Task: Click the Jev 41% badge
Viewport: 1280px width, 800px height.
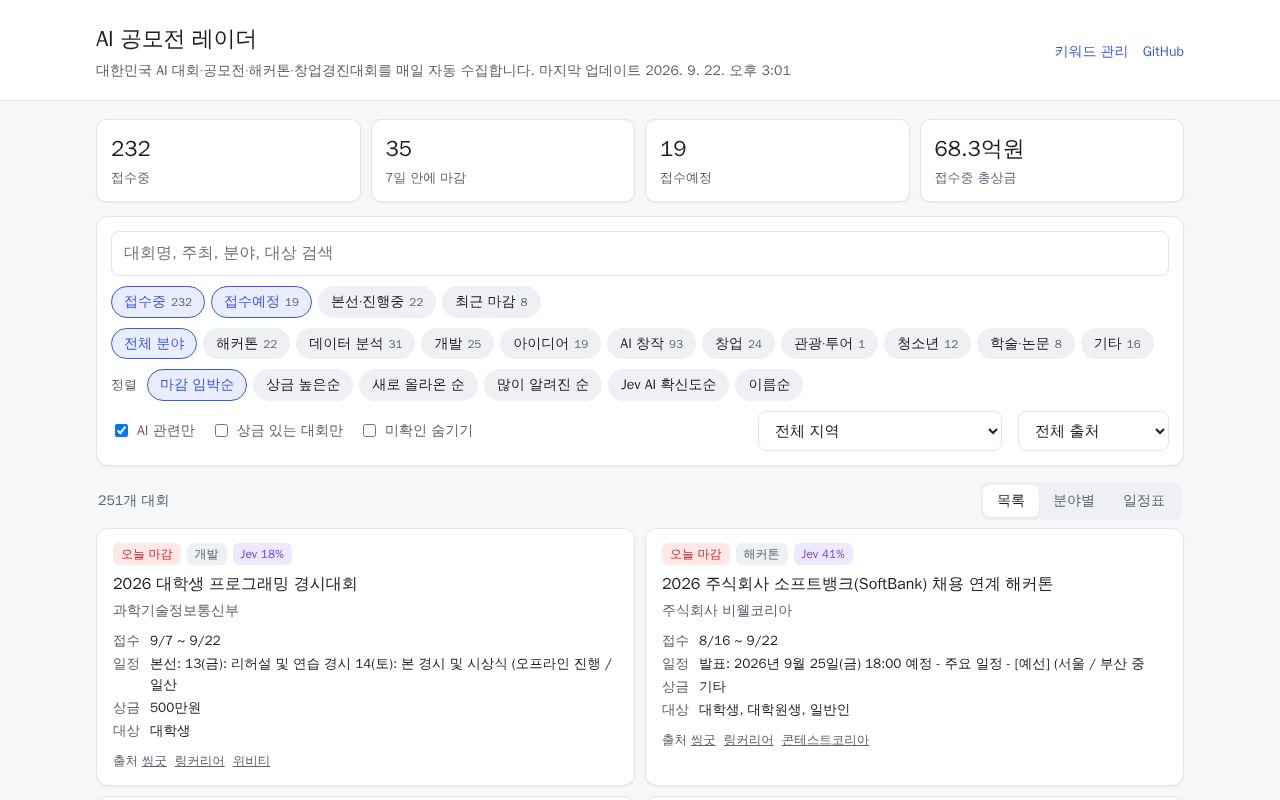Action: [823, 554]
